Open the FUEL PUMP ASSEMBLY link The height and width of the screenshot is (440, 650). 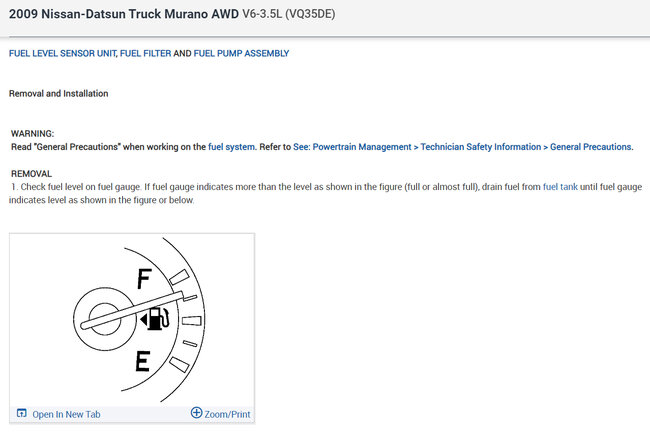[241, 53]
